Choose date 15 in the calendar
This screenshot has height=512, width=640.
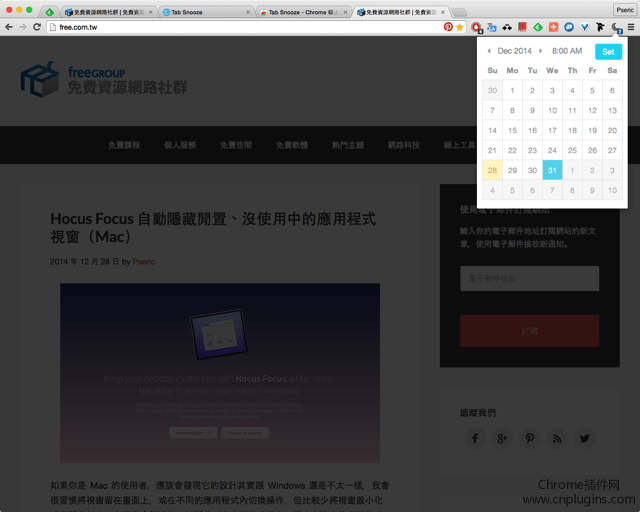512,130
